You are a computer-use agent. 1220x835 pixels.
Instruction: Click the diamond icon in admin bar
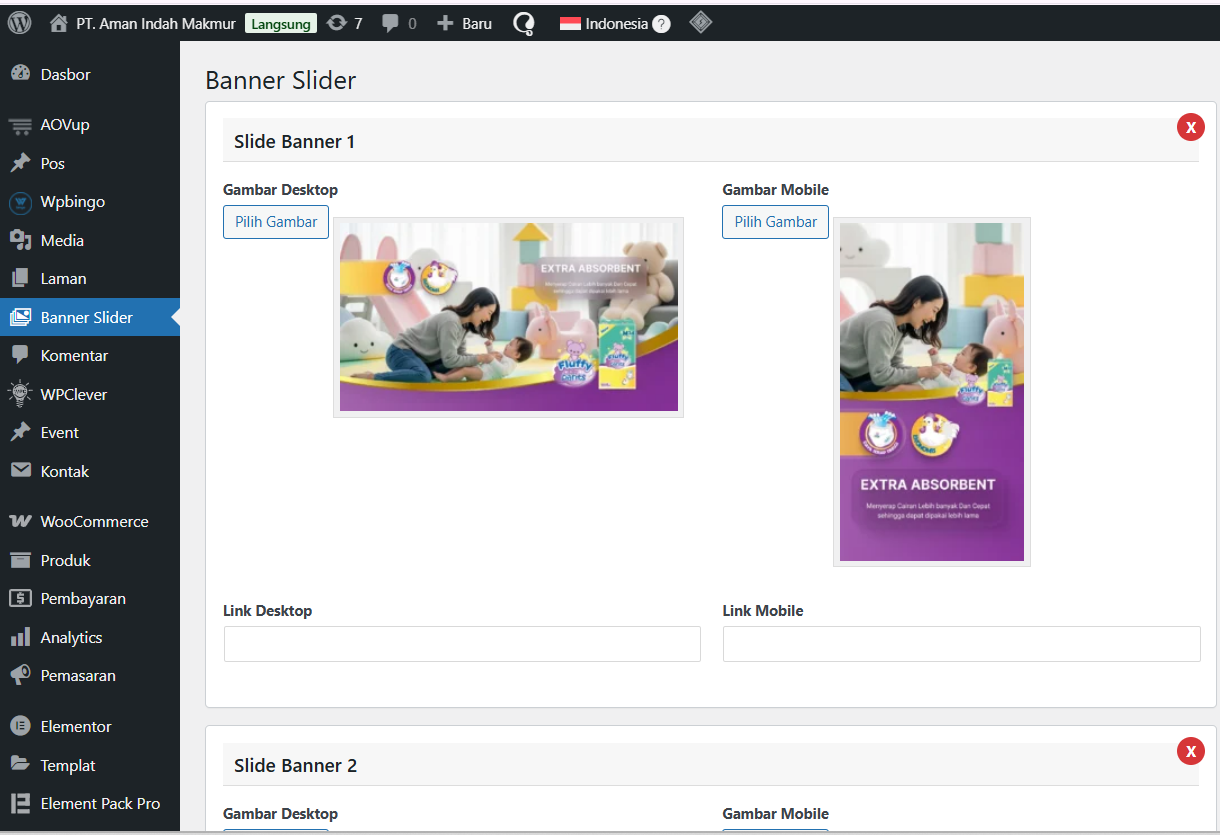point(701,22)
